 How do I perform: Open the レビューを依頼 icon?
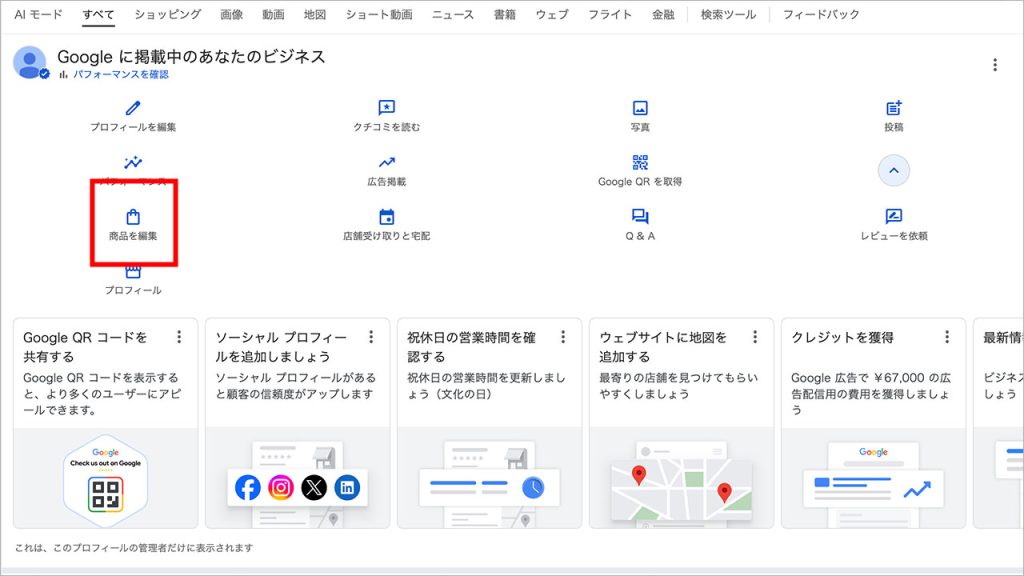click(x=893, y=218)
